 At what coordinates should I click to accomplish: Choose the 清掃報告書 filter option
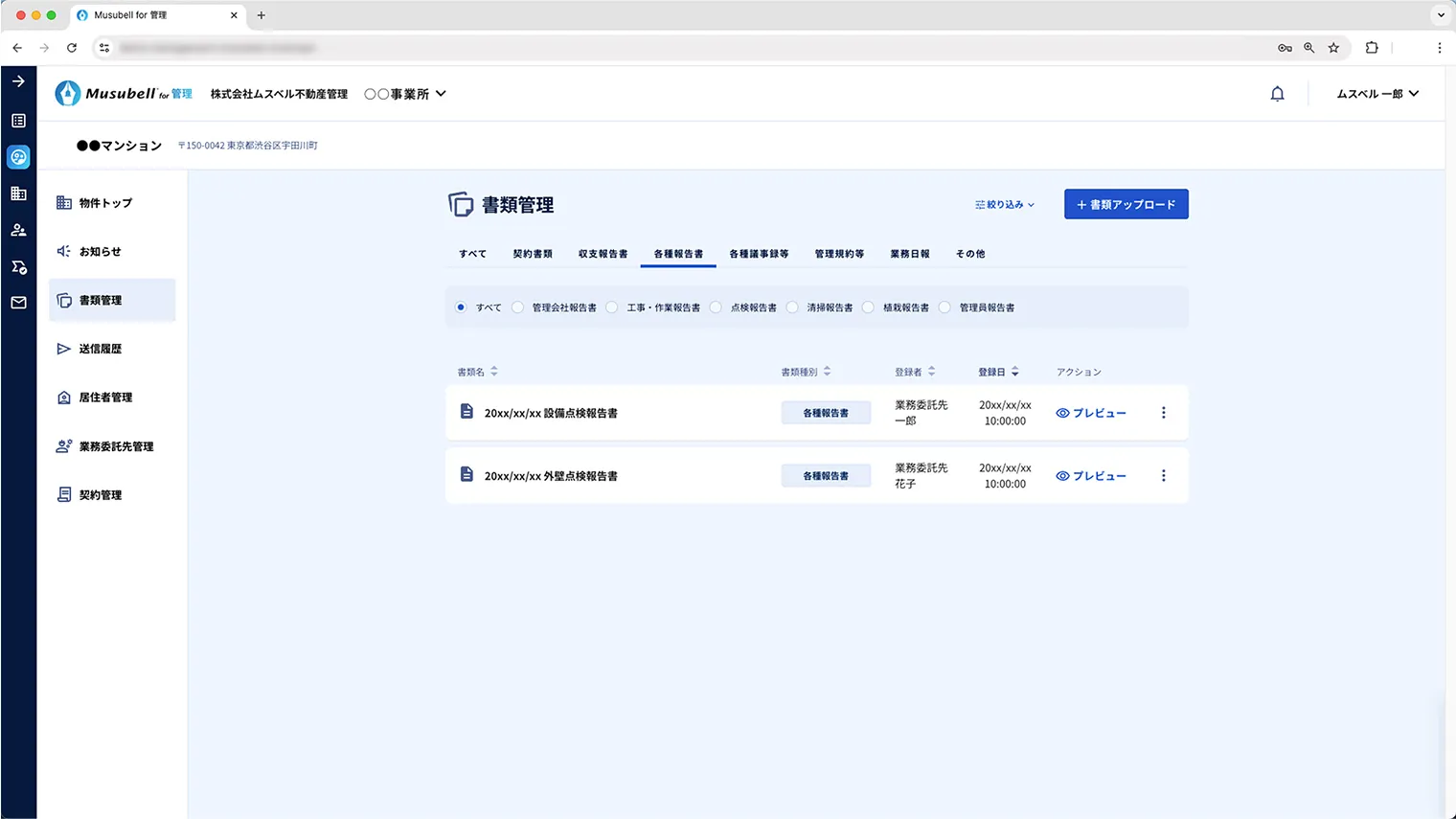792,307
